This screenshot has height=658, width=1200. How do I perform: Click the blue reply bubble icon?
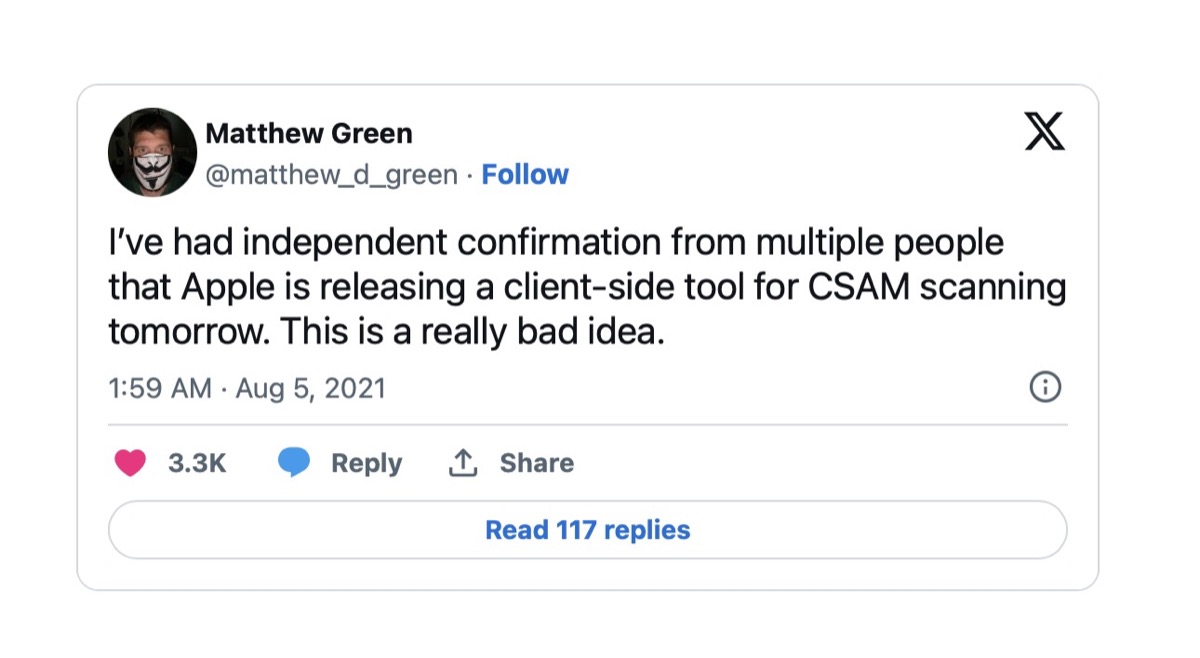coord(294,462)
